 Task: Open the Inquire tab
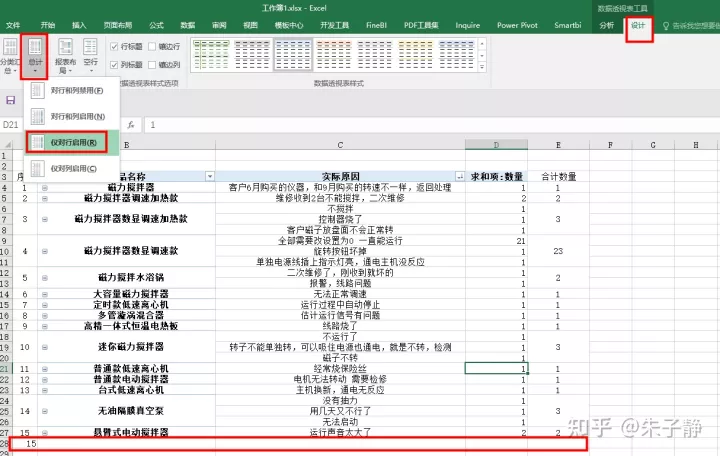(x=467, y=25)
